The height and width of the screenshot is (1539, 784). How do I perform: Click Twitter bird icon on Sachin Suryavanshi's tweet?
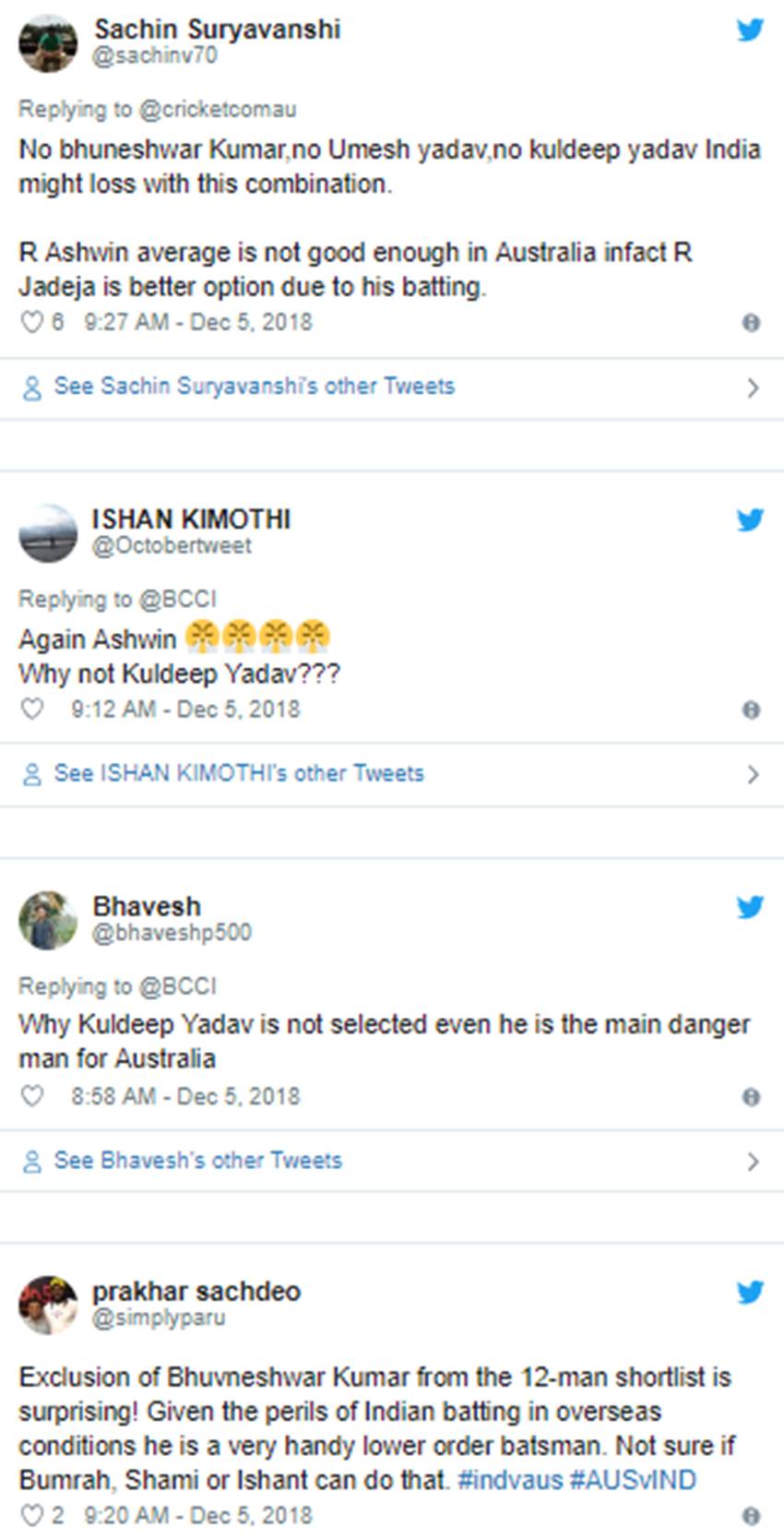pyautogui.click(x=750, y=30)
